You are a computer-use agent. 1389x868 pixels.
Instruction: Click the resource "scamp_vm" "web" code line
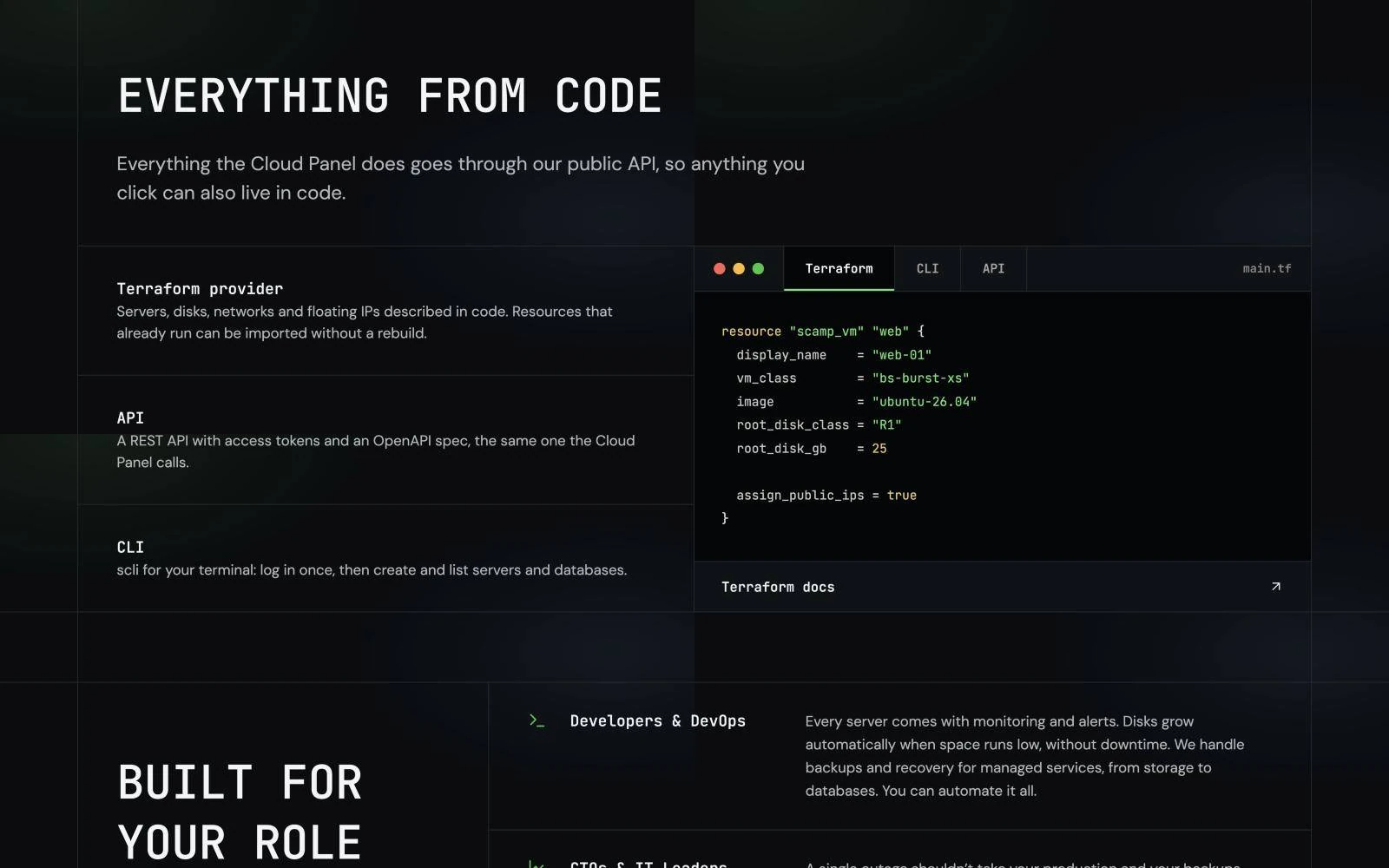(823, 332)
